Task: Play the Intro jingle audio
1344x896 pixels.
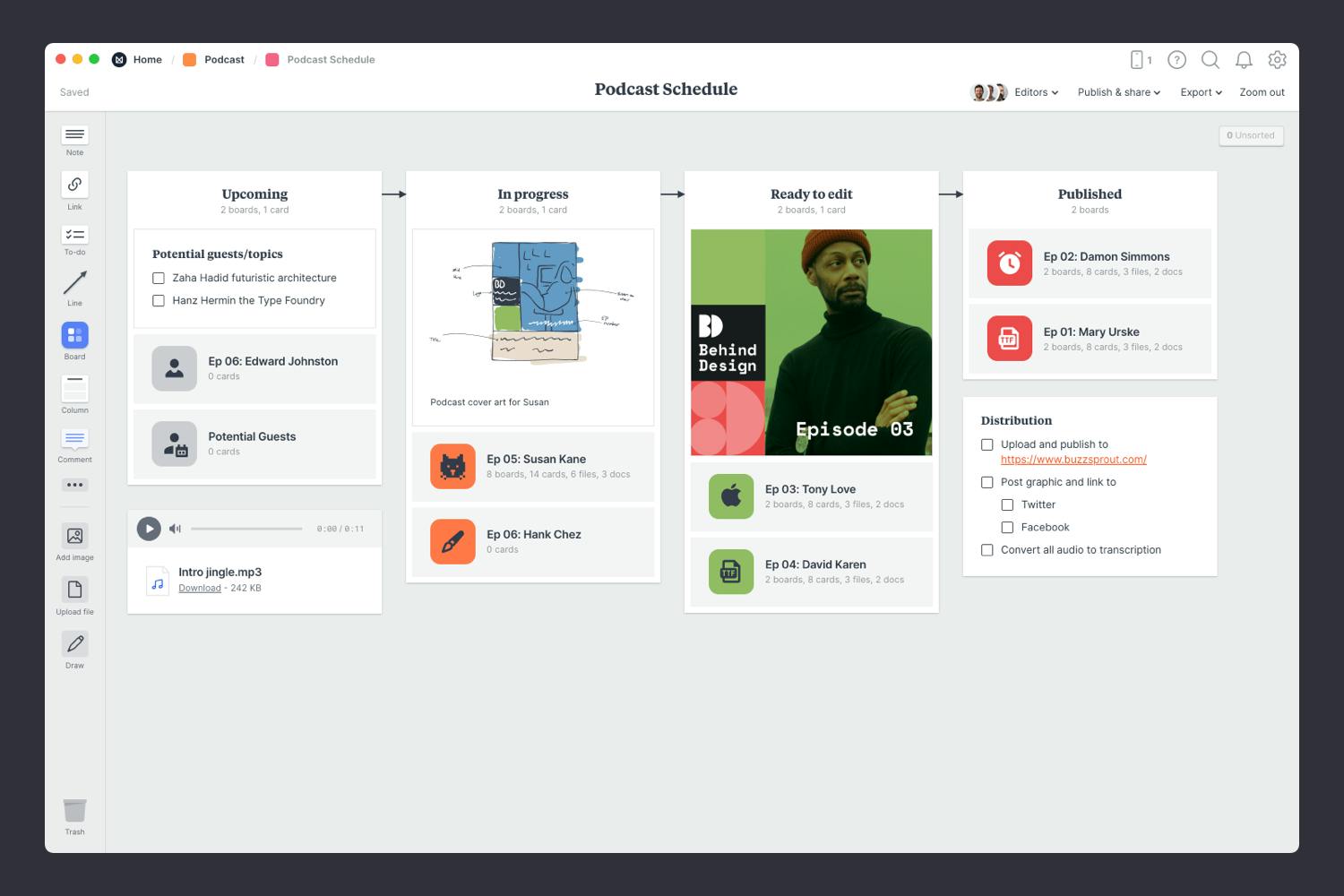Action: coord(149,529)
